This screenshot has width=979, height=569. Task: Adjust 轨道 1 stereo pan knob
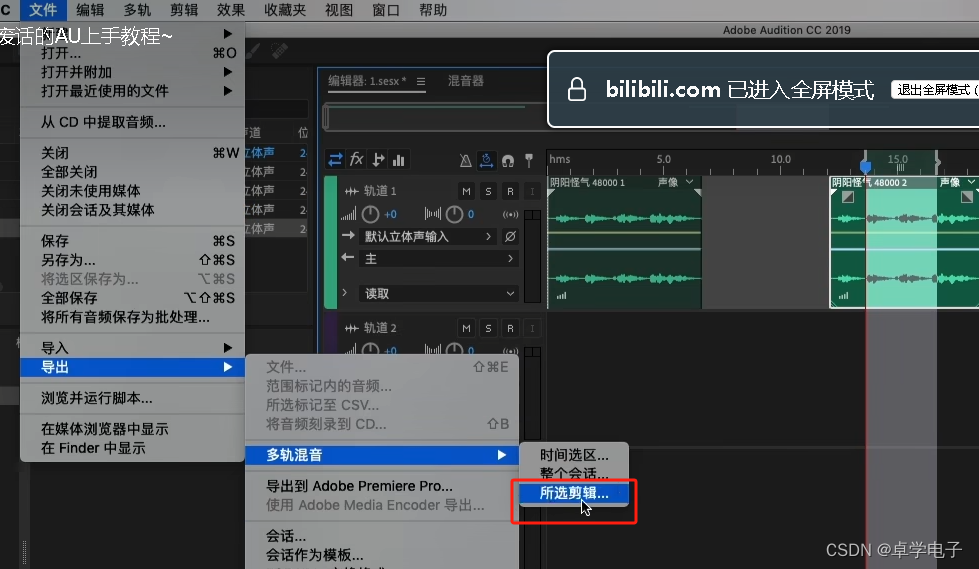tap(454, 214)
